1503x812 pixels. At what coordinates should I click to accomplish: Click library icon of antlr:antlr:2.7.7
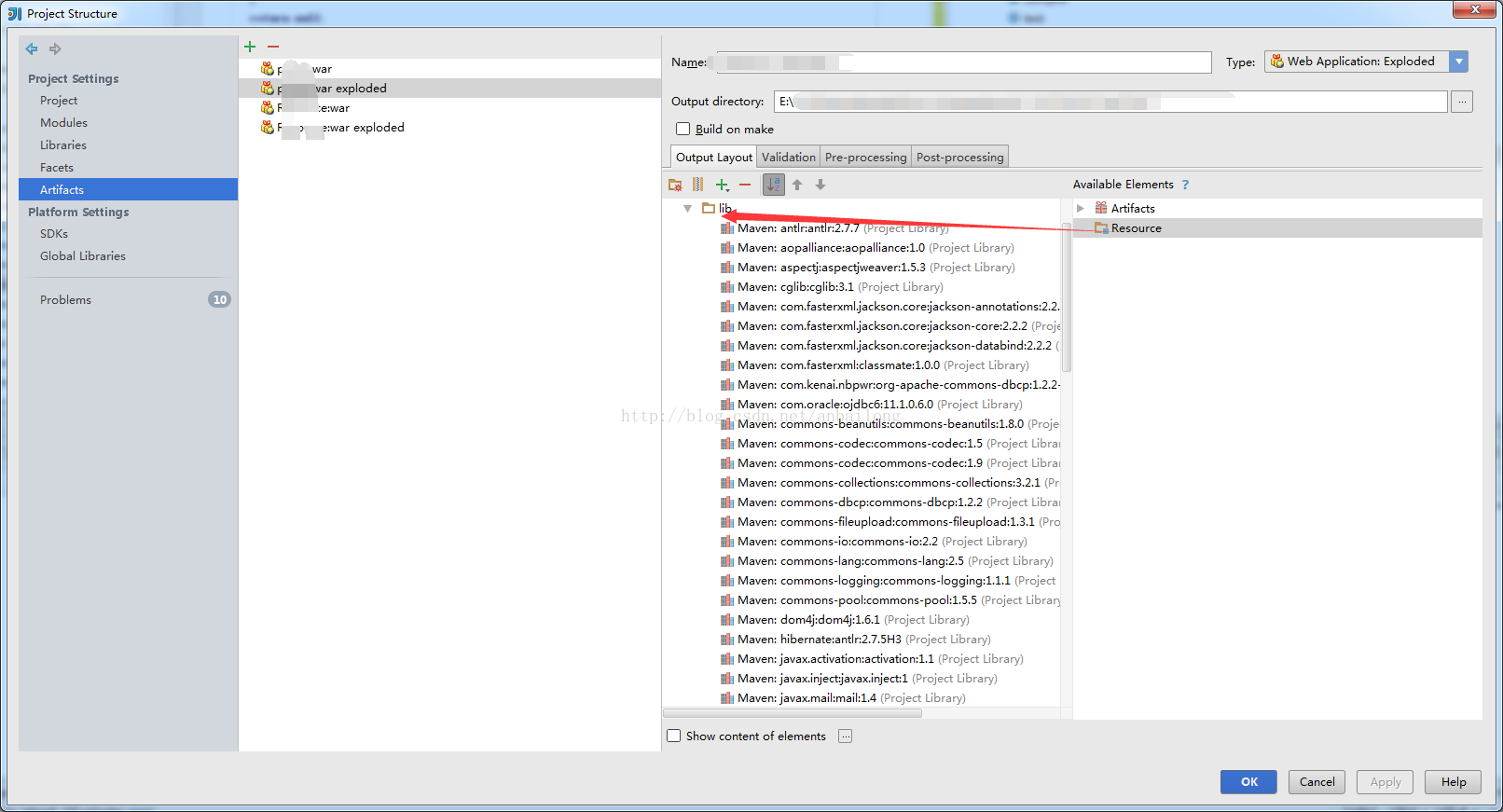tap(727, 227)
